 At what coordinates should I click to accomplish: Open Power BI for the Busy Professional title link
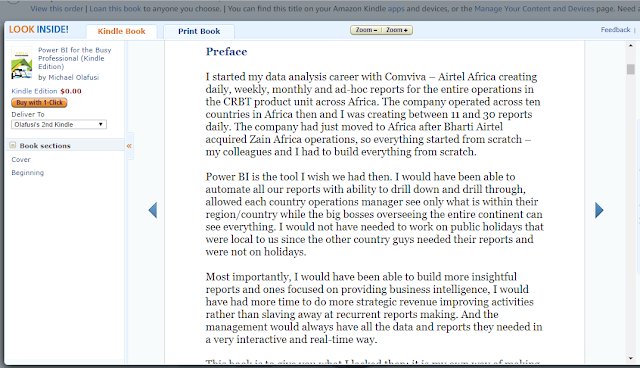74,58
